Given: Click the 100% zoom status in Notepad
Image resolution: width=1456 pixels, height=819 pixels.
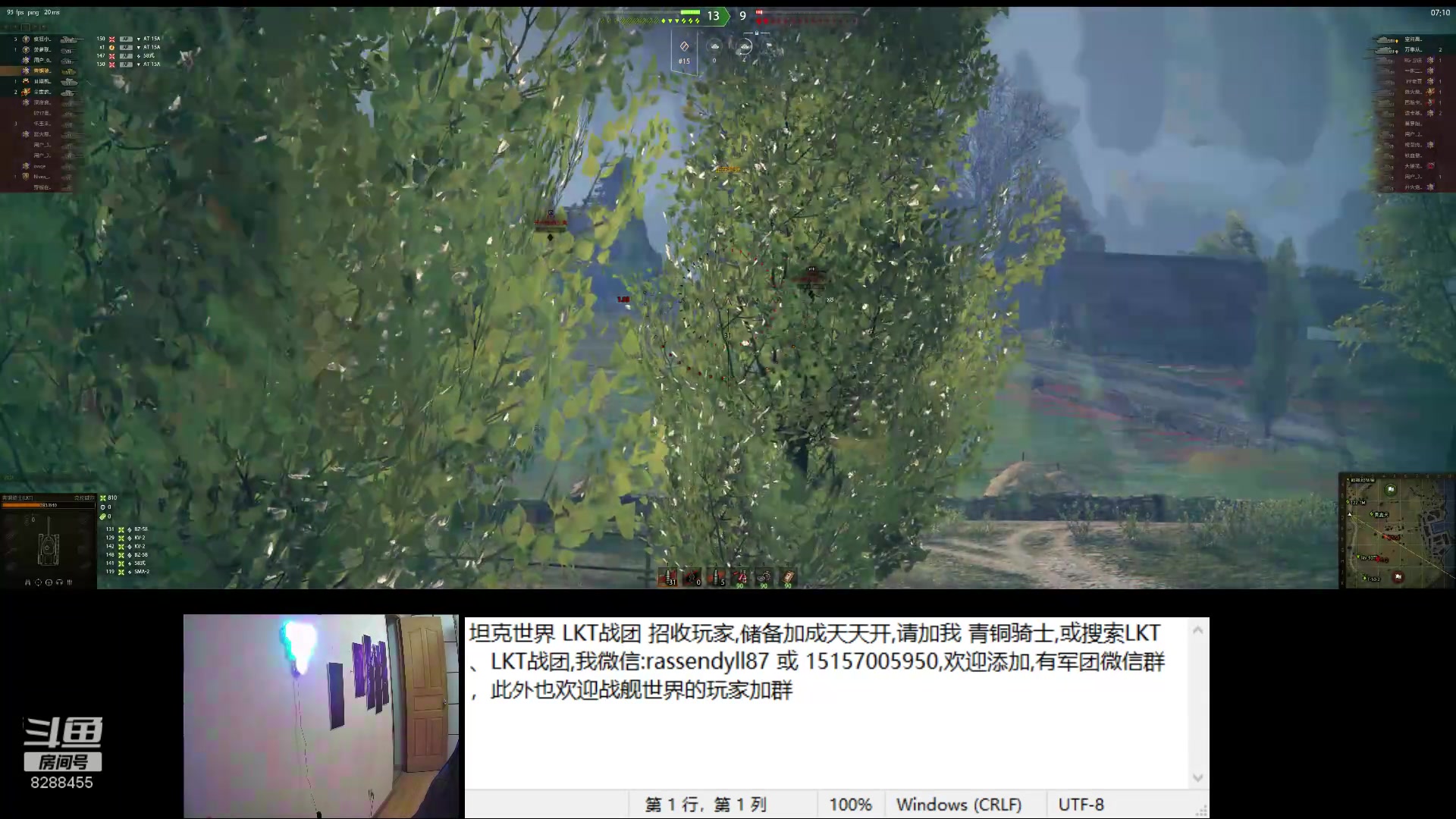Looking at the screenshot, I should point(851,805).
